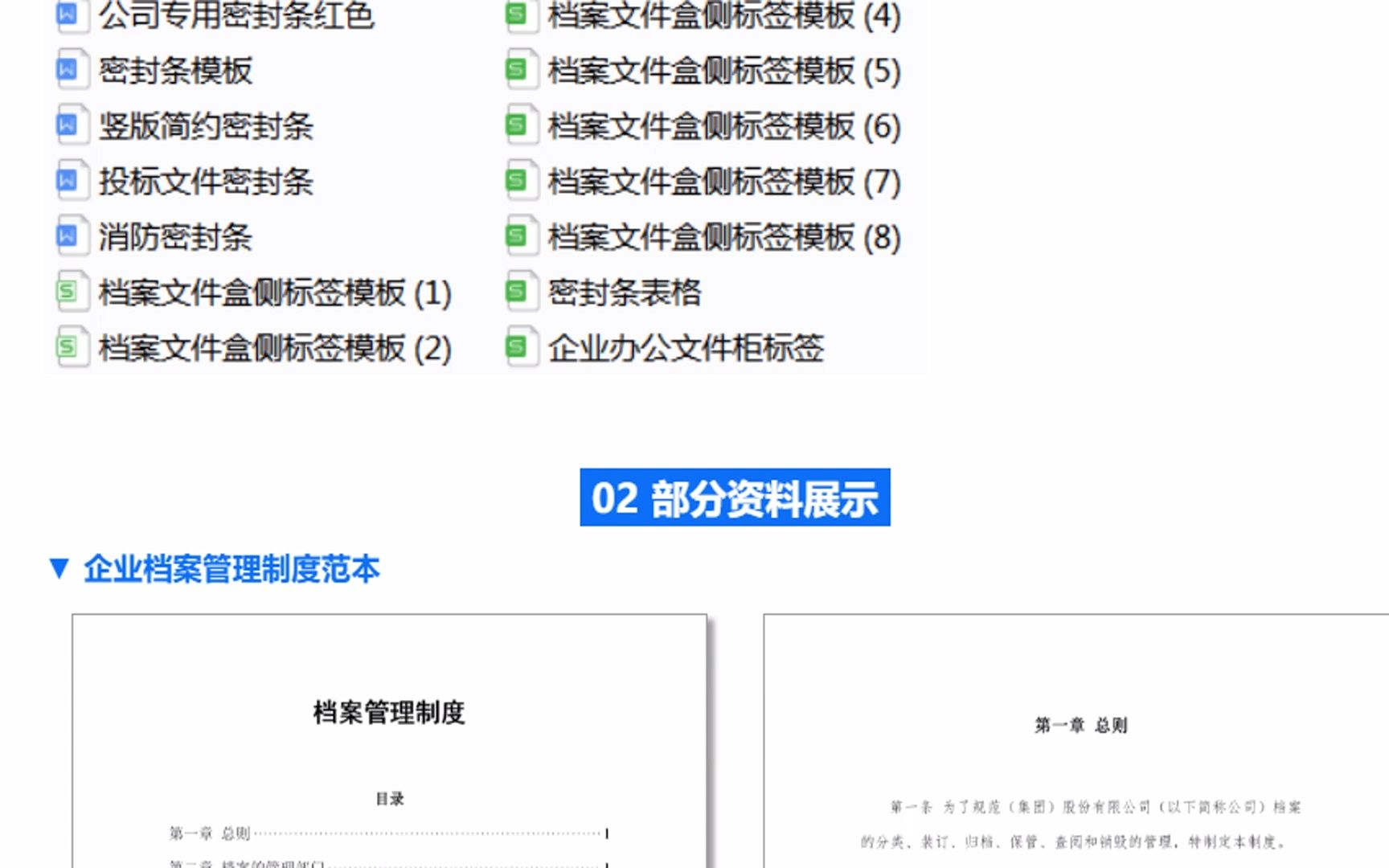This screenshot has width=1389, height=868.
Task: Select file name 档案文件盒侧标签模板 (7)
Action: pos(724,182)
